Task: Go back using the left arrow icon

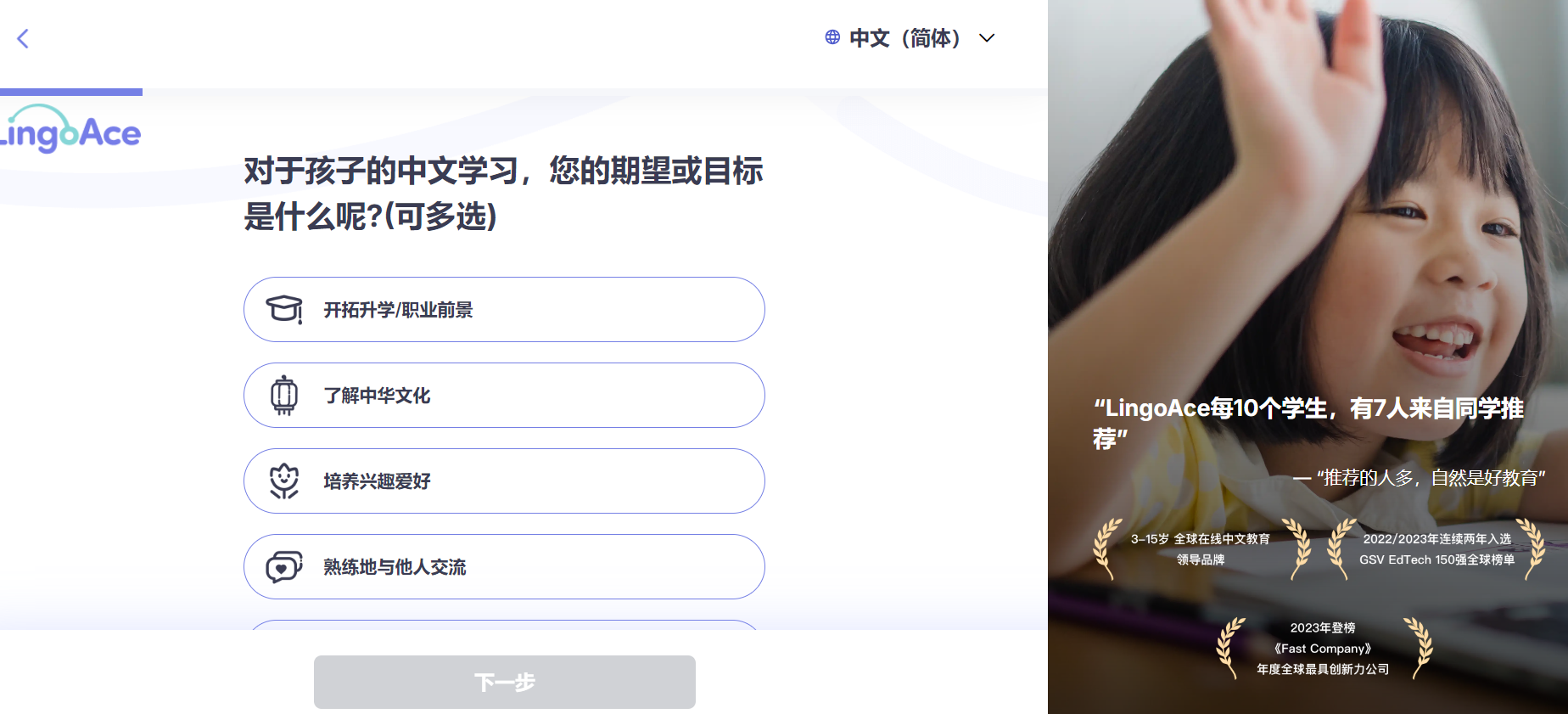Action: pos(23,38)
